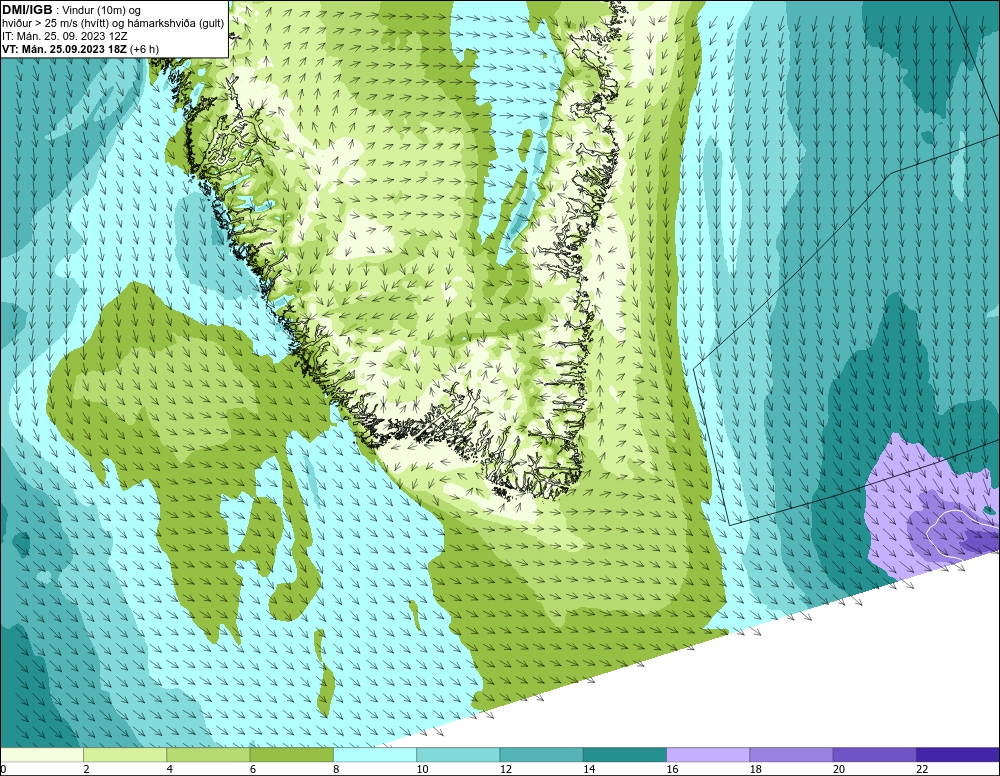Click the legend label '22'
This screenshot has width=1000, height=776.
pyautogui.click(x=922, y=769)
